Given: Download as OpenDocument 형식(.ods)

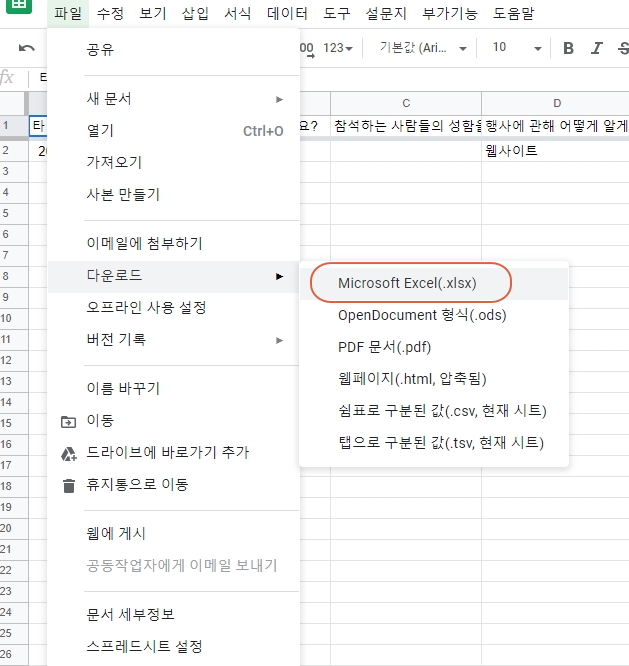Looking at the screenshot, I should (434, 315).
